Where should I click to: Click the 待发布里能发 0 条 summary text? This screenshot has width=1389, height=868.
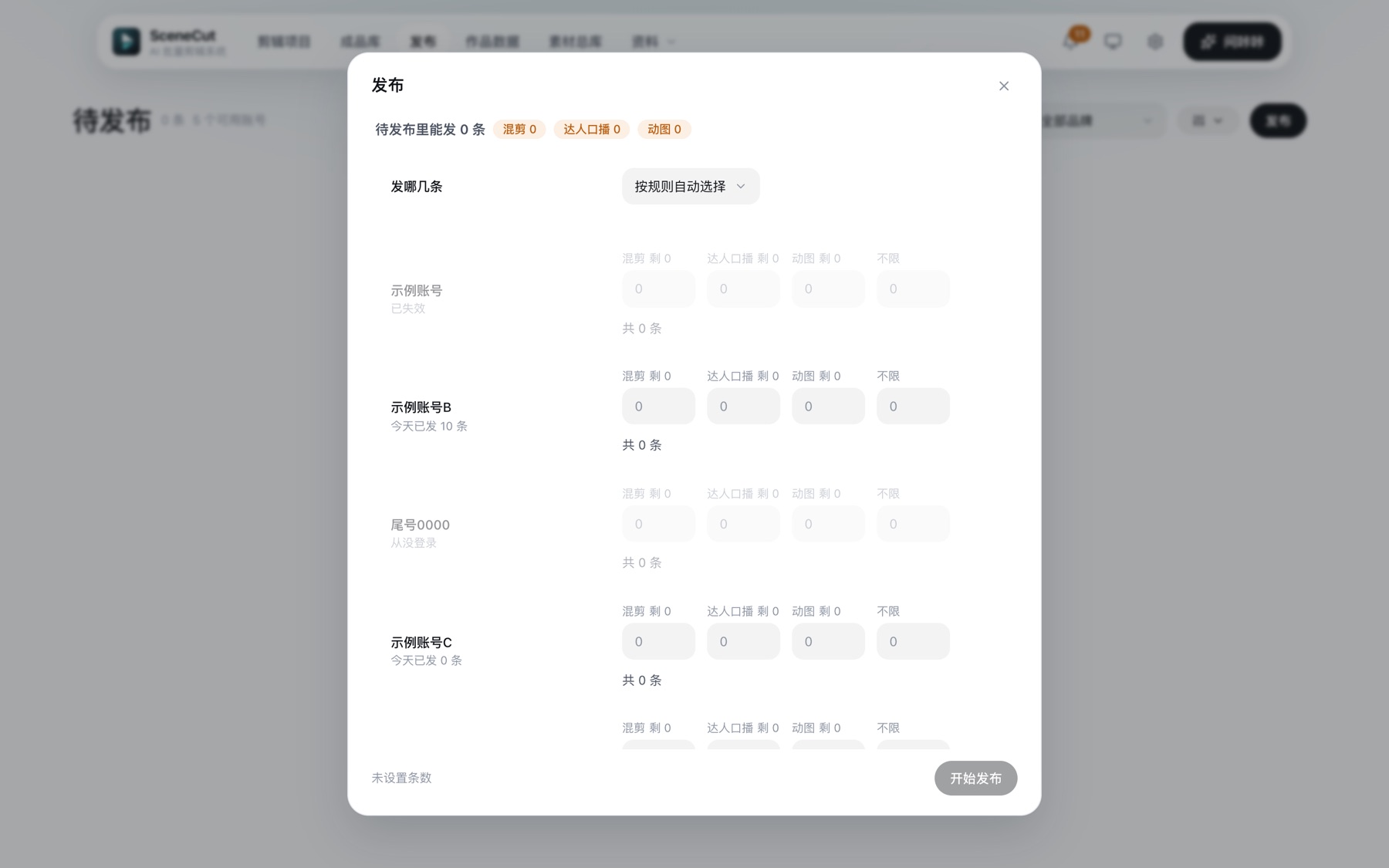pyautogui.click(x=430, y=130)
